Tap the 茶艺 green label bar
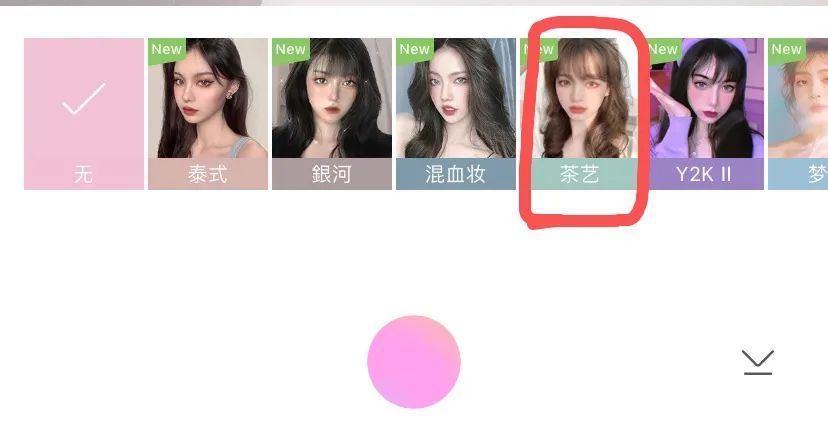Image resolution: width=828 pixels, height=441 pixels. [580, 174]
